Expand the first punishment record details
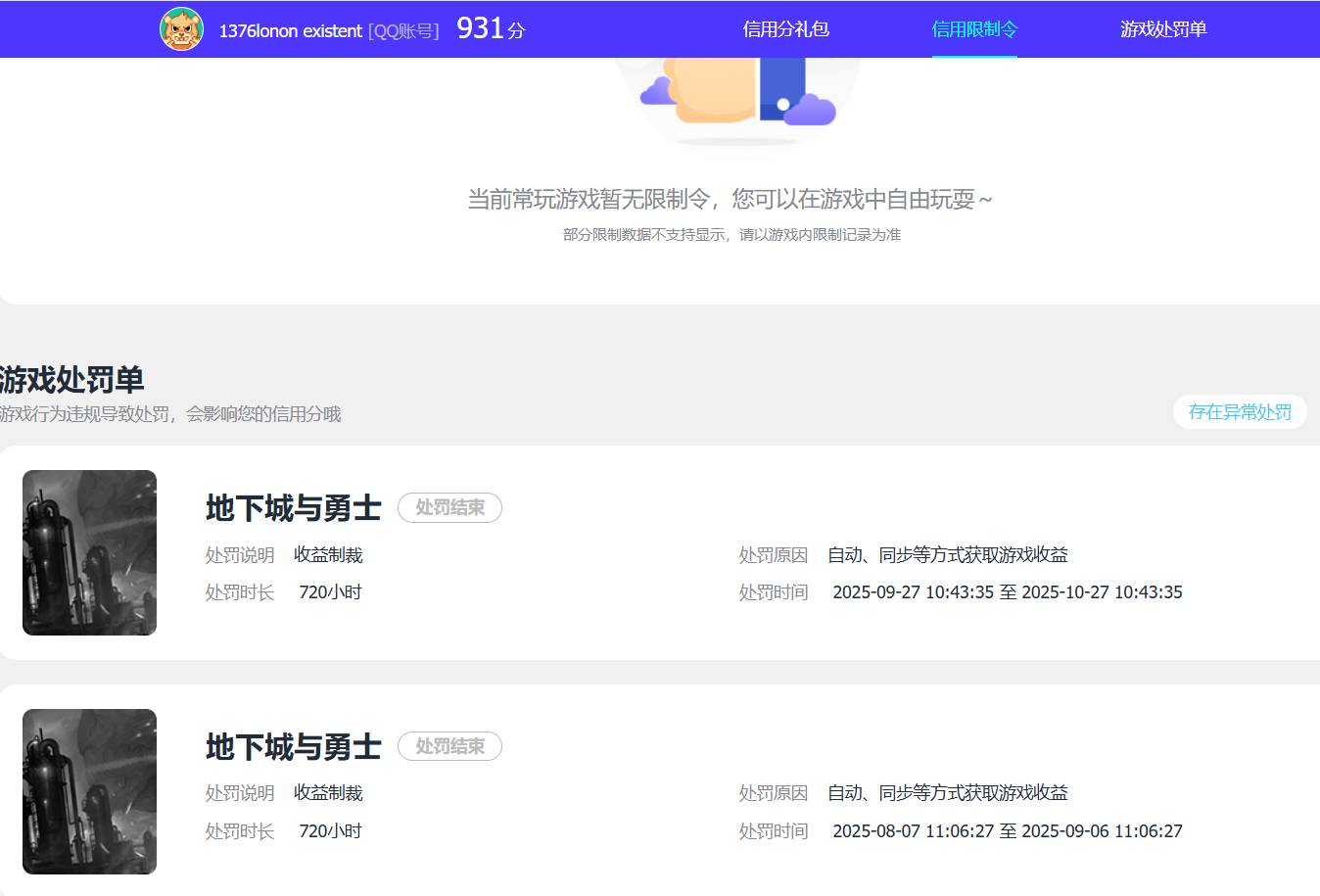This screenshot has width=1320, height=896. (660, 552)
